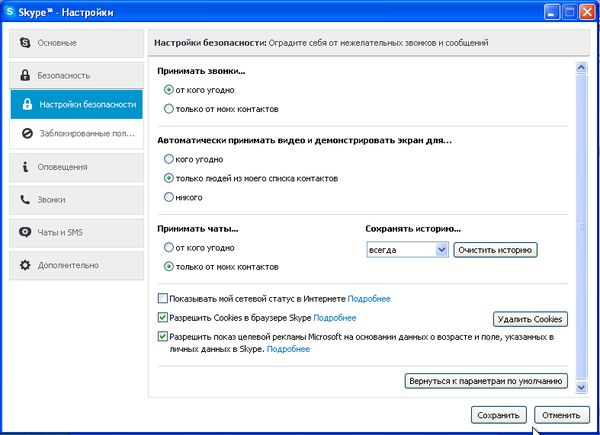Open Подробнее link about Cookies
Image resolution: width=600 pixels, height=435 pixels.
click(335, 318)
